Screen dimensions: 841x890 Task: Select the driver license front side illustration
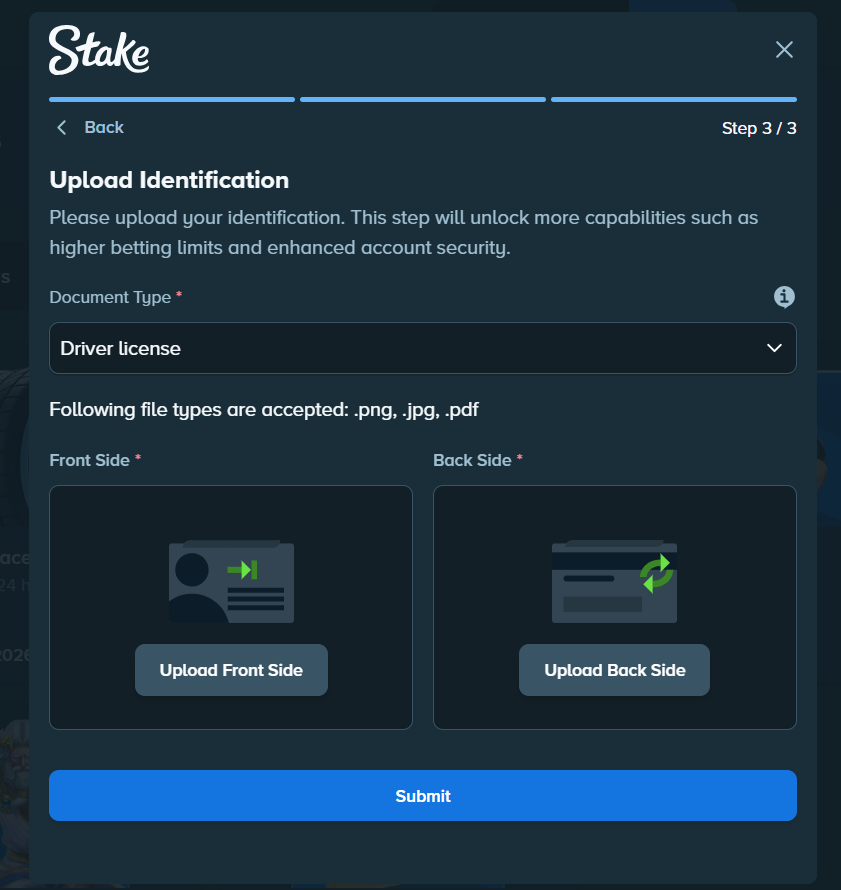[231, 581]
